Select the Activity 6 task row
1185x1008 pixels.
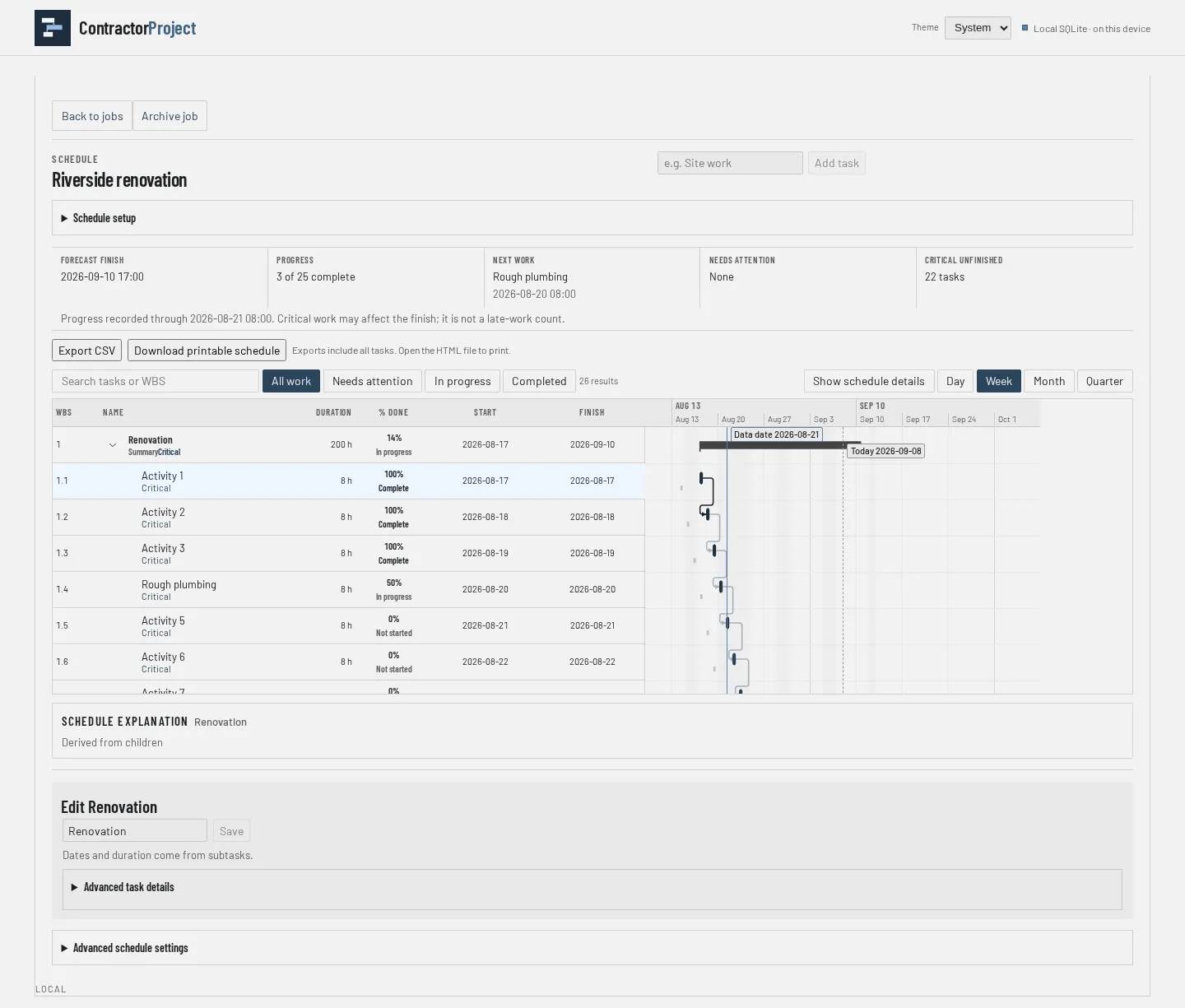click(x=348, y=662)
